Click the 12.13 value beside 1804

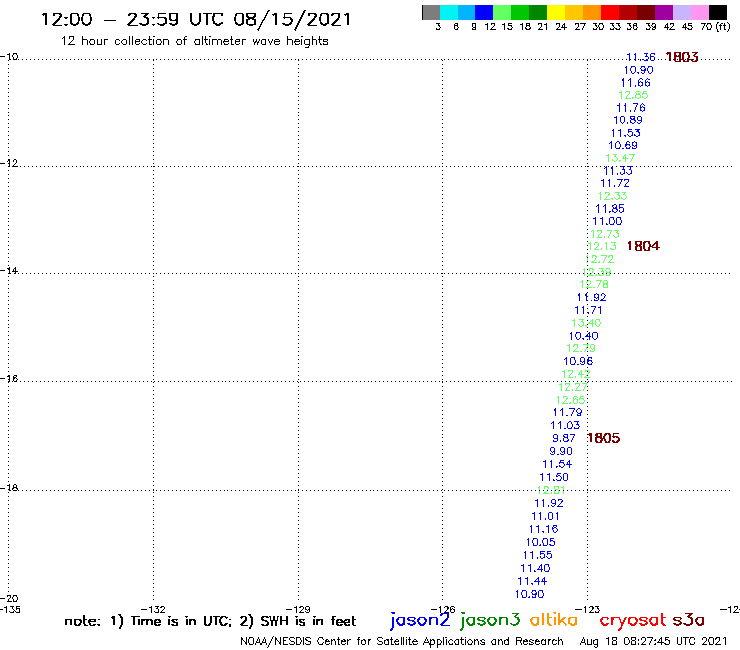point(602,246)
